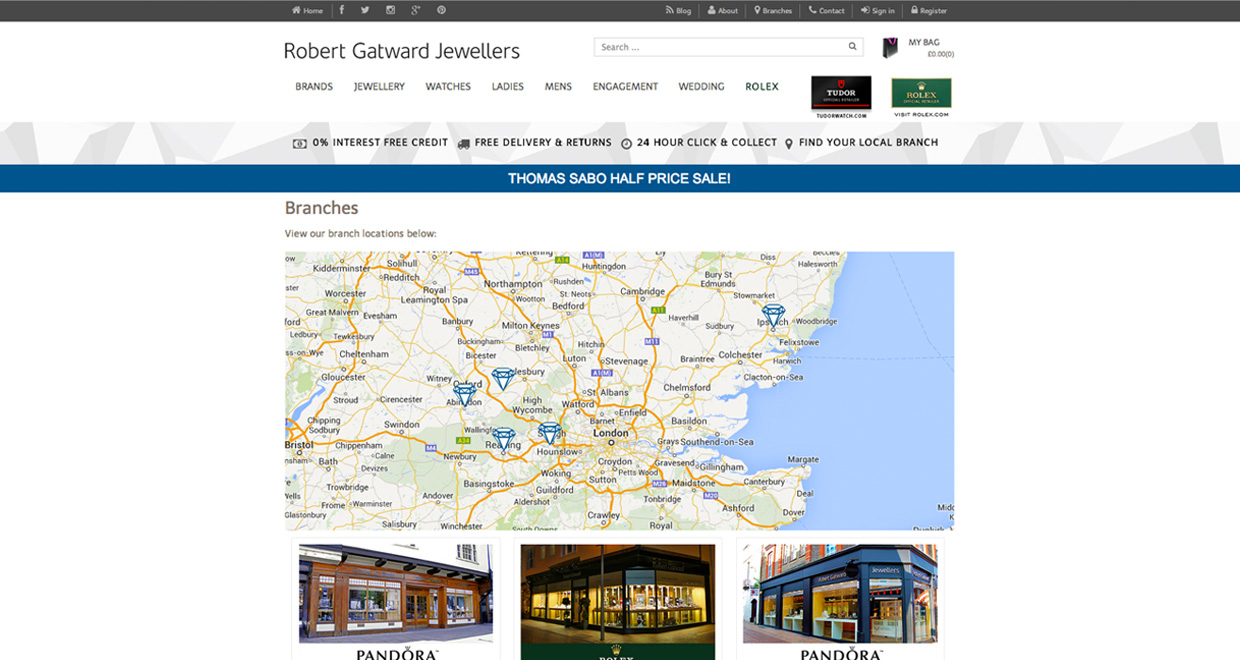The height and width of the screenshot is (660, 1240).
Task: Click Free Delivery & Returns link
Action: click(x=534, y=143)
